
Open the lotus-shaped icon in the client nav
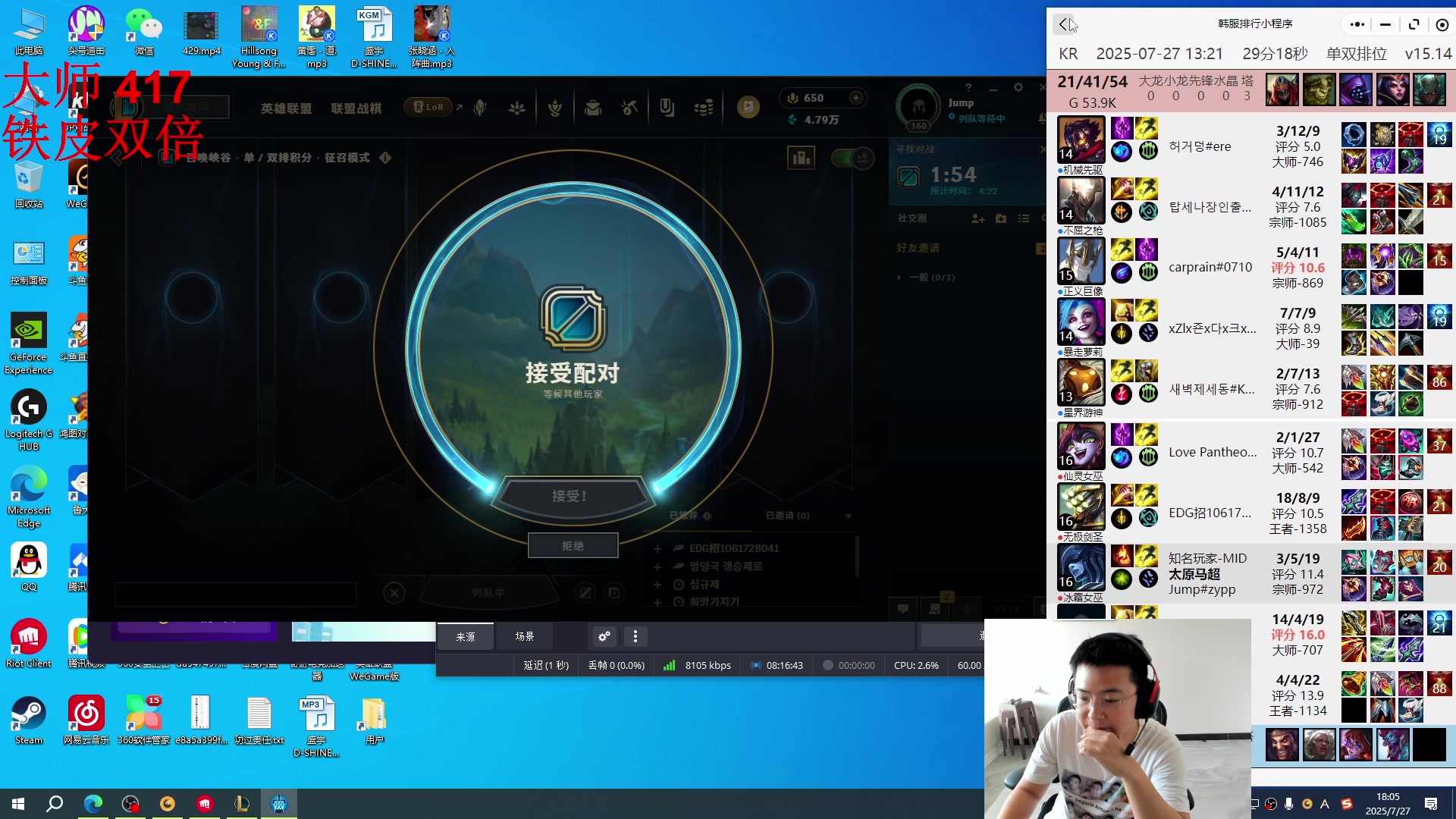point(517,108)
